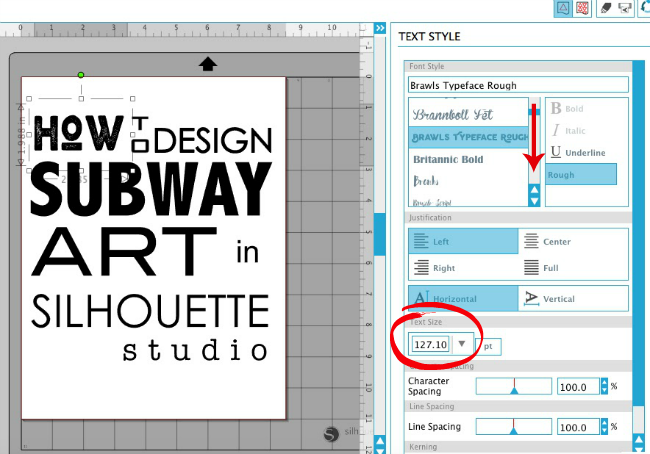Click the Line Spacing stepper arrows
The width and height of the screenshot is (650, 454).
[x=604, y=427]
